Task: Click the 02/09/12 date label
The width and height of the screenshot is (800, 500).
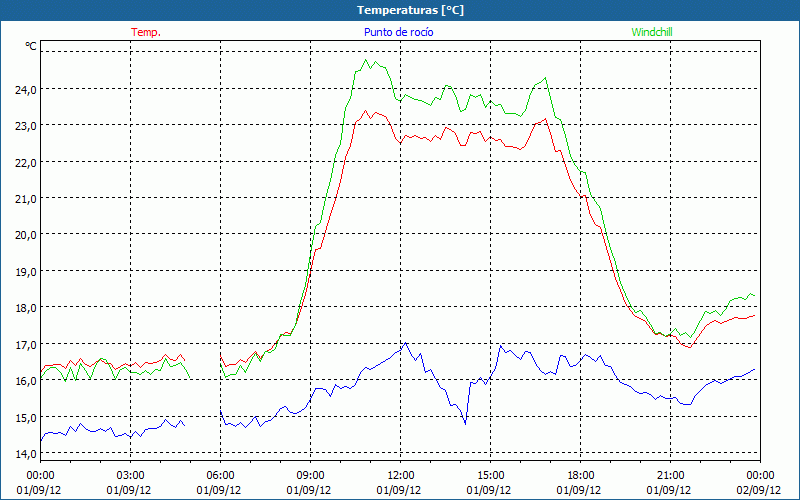Action: point(759,490)
